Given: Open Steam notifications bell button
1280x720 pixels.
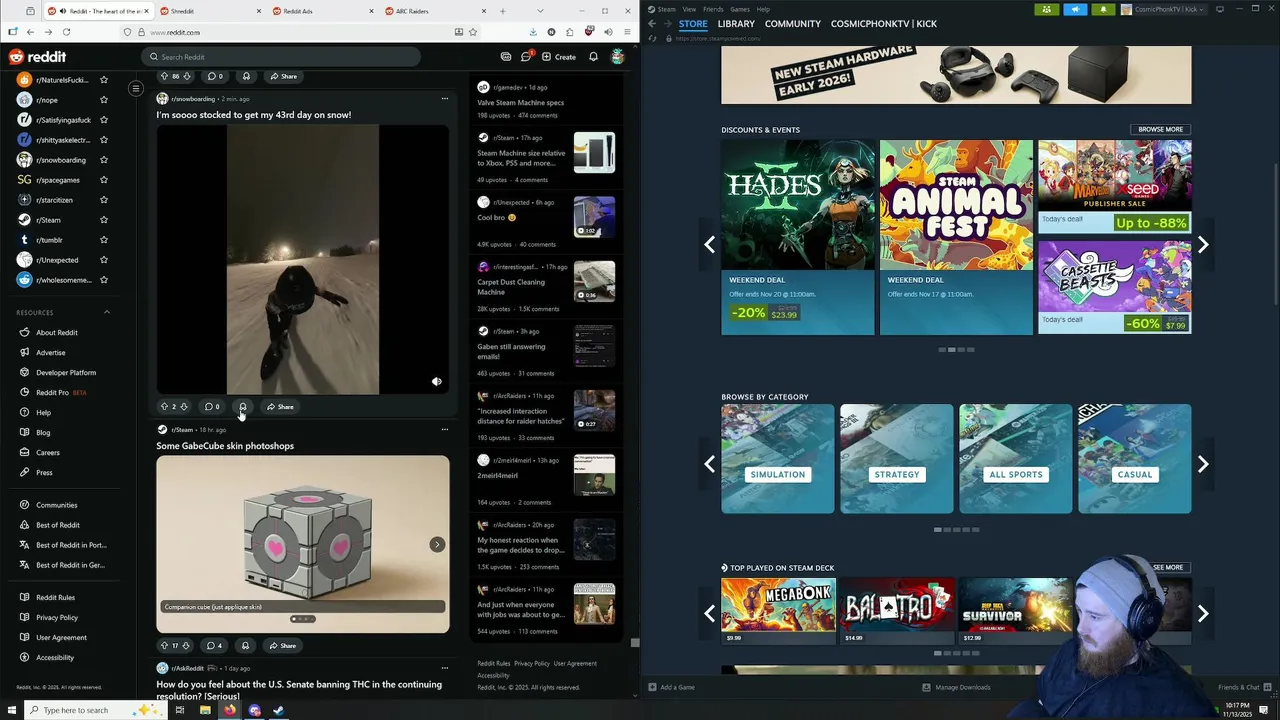Looking at the screenshot, I should coord(1103,9).
